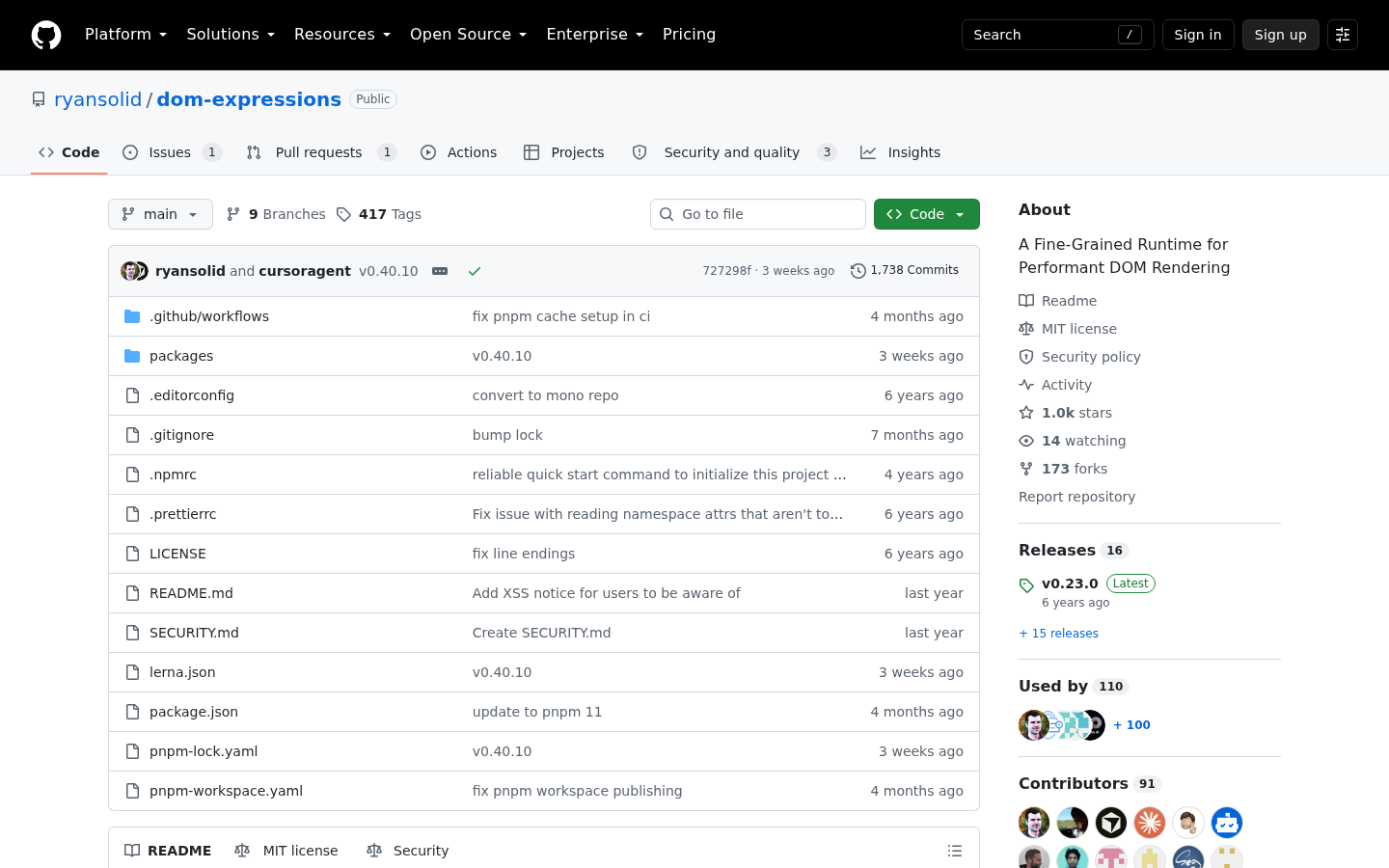Open the main branch selector dropdown
This screenshot has height=868, width=1389.
(160, 214)
